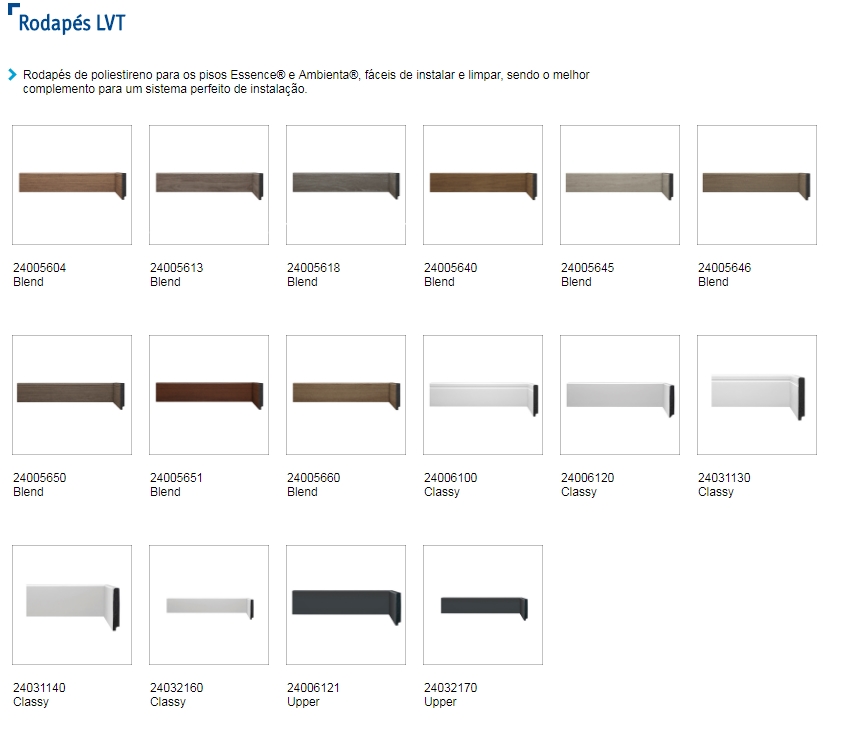Click the Blend label under 24005651
The height and width of the screenshot is (729, 849).
tap(165, 492)
